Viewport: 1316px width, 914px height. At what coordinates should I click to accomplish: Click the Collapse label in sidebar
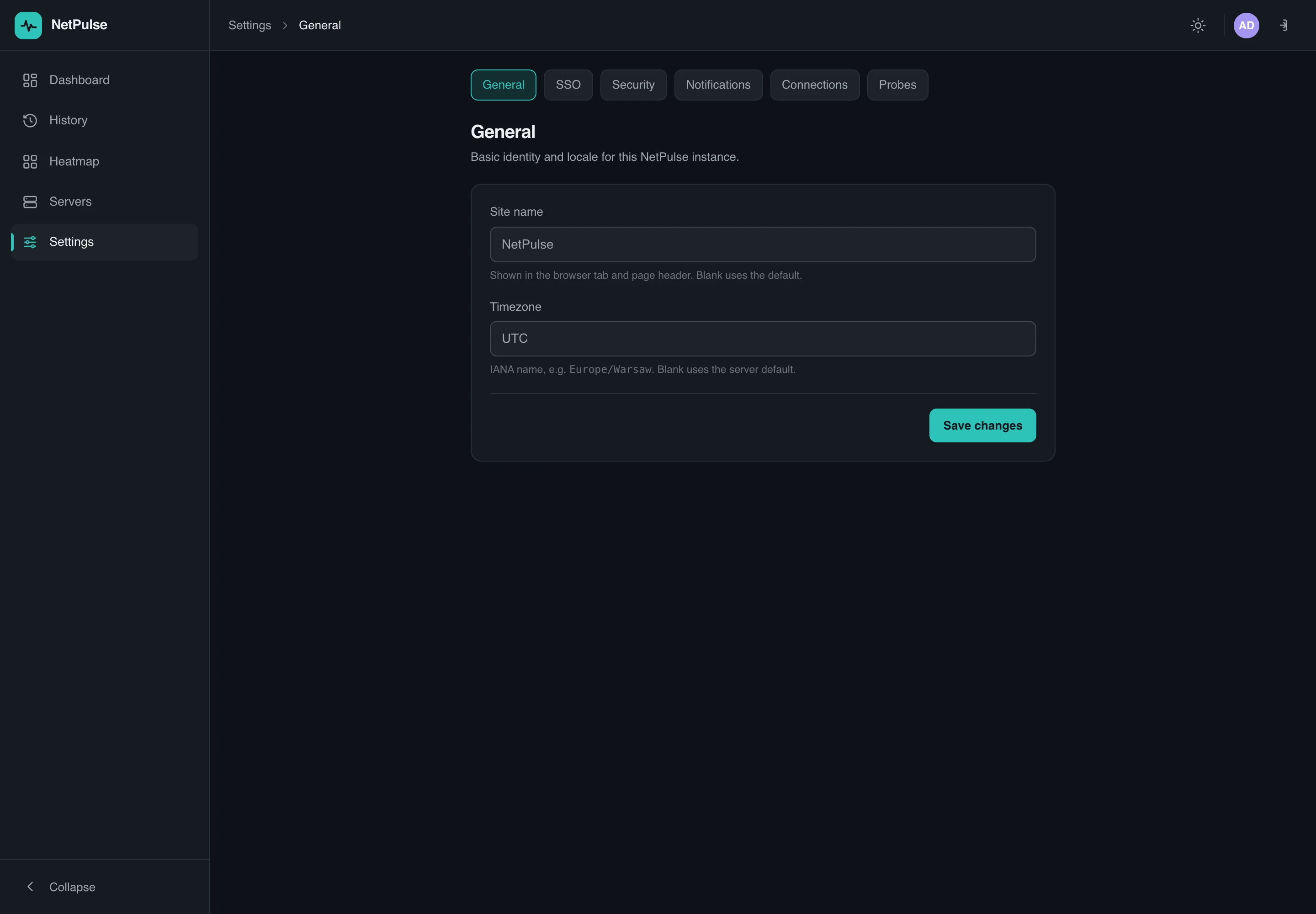72,887
